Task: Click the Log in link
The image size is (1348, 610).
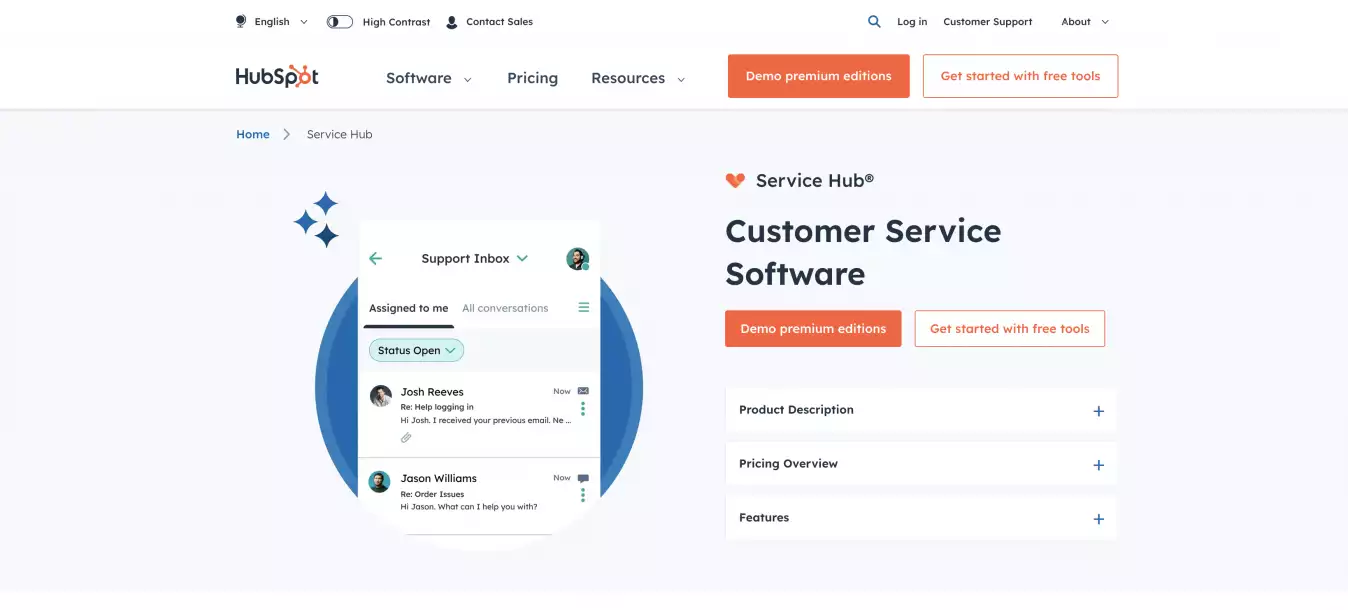Action: 912,22
